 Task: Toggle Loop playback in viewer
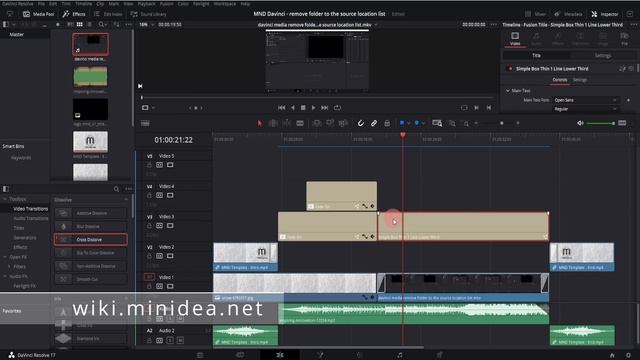click(x=337, y=108)
